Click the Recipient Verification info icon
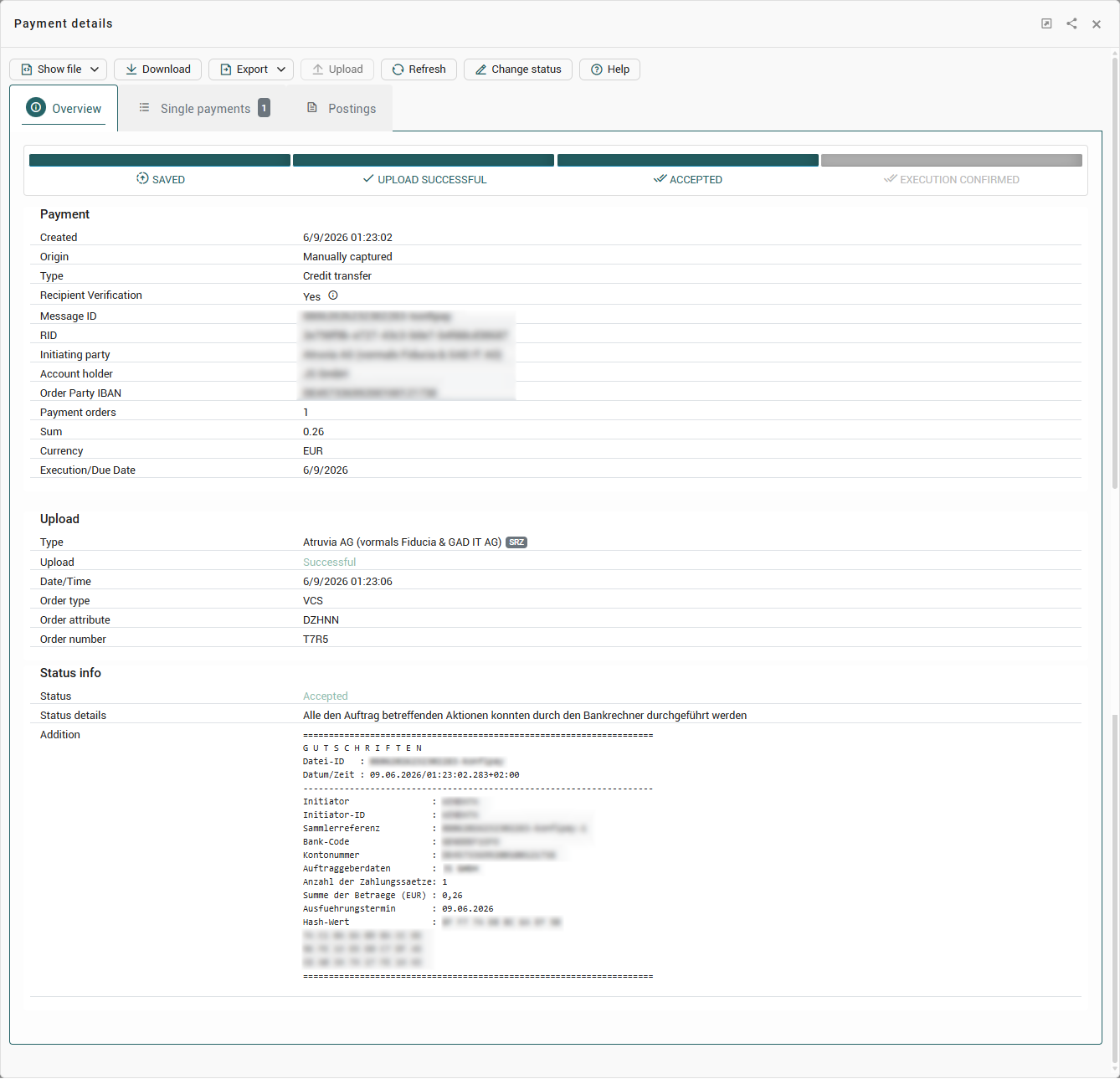 (333, 295)
